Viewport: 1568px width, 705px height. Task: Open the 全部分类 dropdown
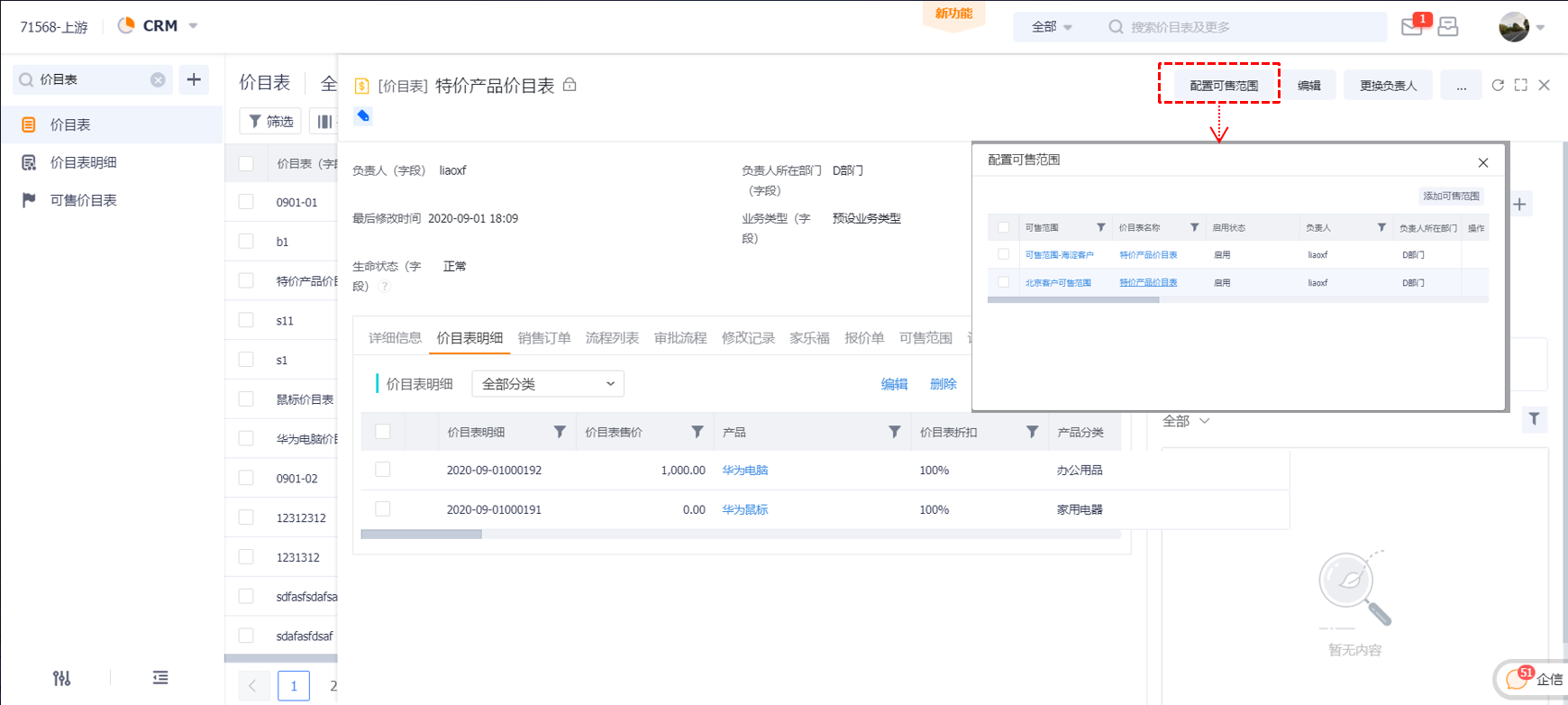tap(548, 384)
